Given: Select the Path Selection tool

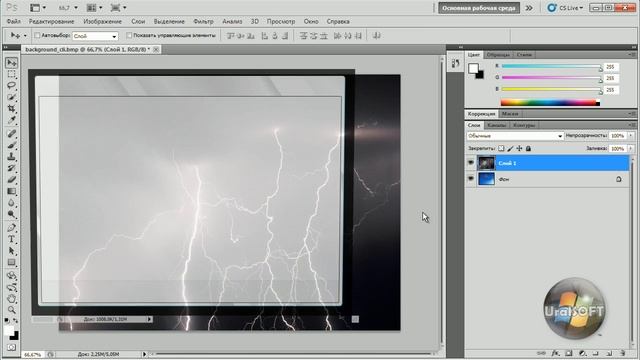Looking at the screenshot, I should 11,251.
